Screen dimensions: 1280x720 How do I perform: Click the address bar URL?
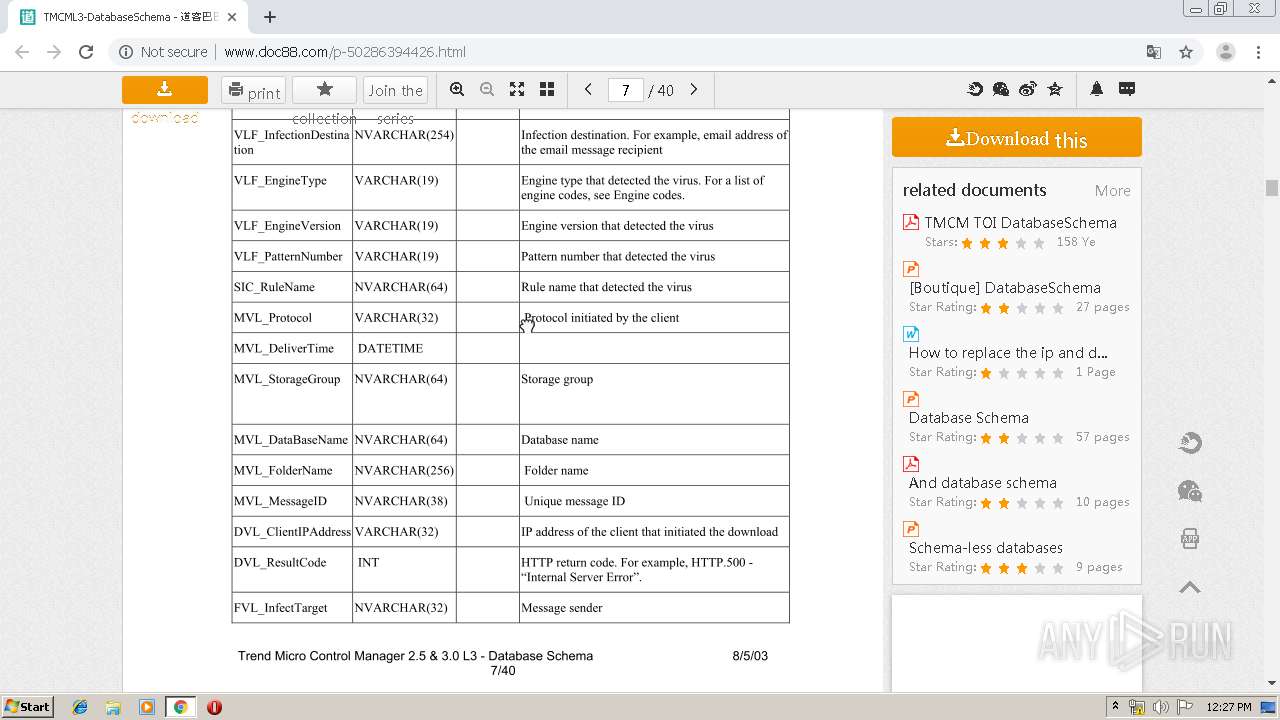tap(345, 52)
